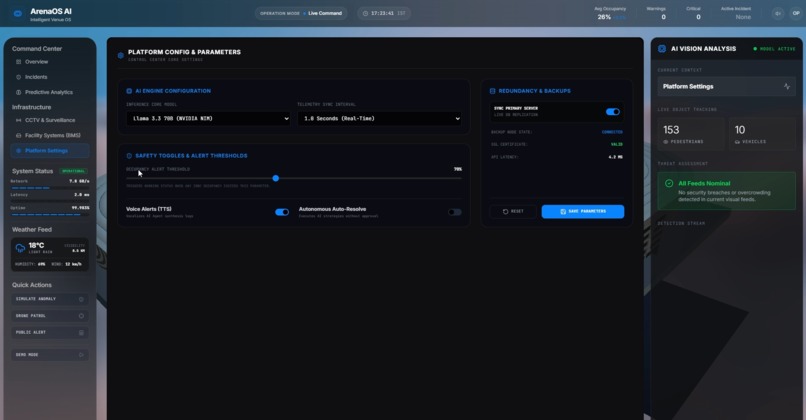
Task: Click the ArenaOS AI logo icon
Action: [17, 14]
